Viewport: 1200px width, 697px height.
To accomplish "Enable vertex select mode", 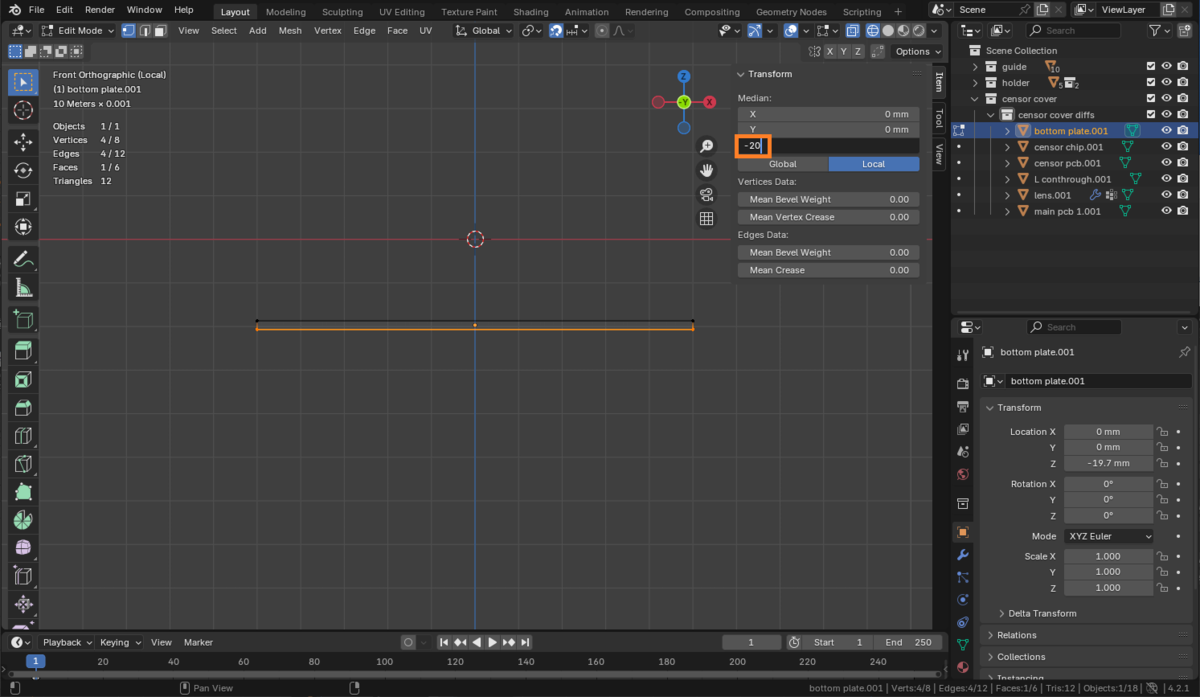I will tap(129, 30).
